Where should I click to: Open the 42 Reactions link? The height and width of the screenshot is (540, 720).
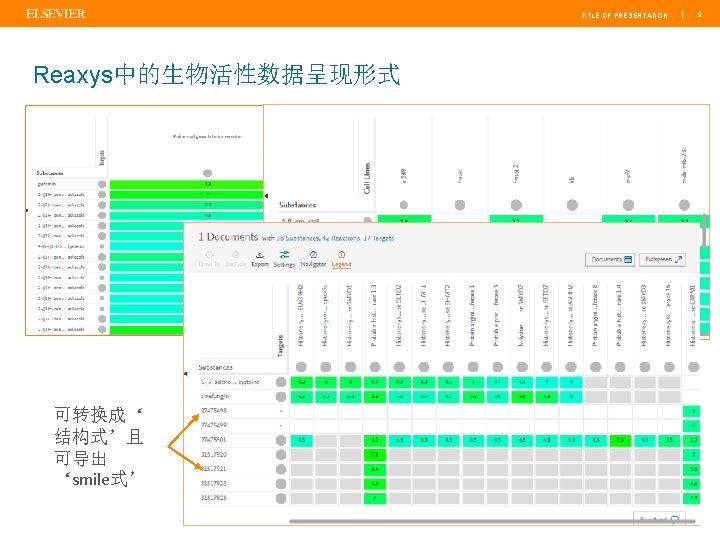[x=343, y=238]
